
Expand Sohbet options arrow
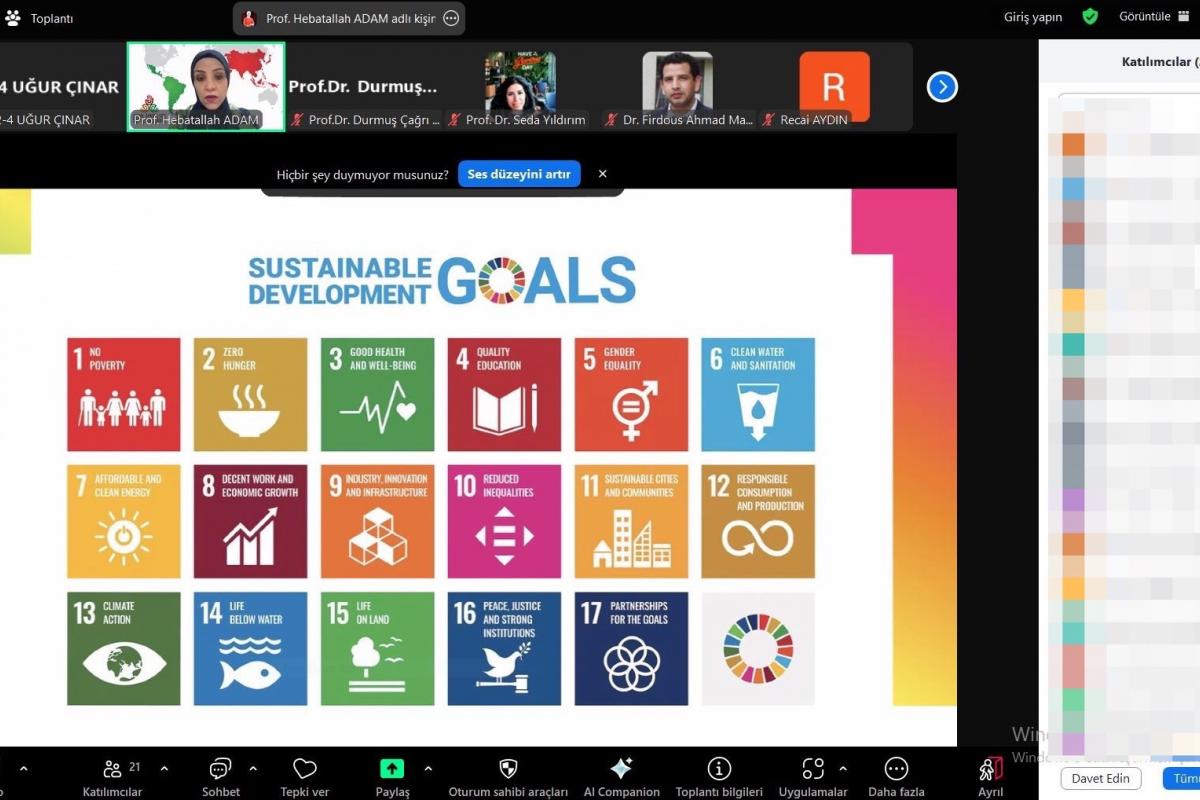click(253, 769)
